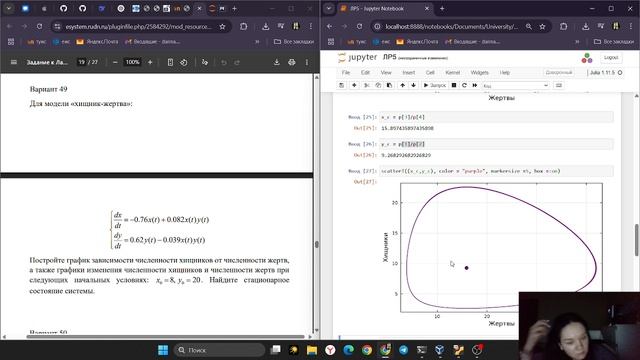640x360 pixels.
Task: Click the PDF page number field 19
Action: point(82,62)
